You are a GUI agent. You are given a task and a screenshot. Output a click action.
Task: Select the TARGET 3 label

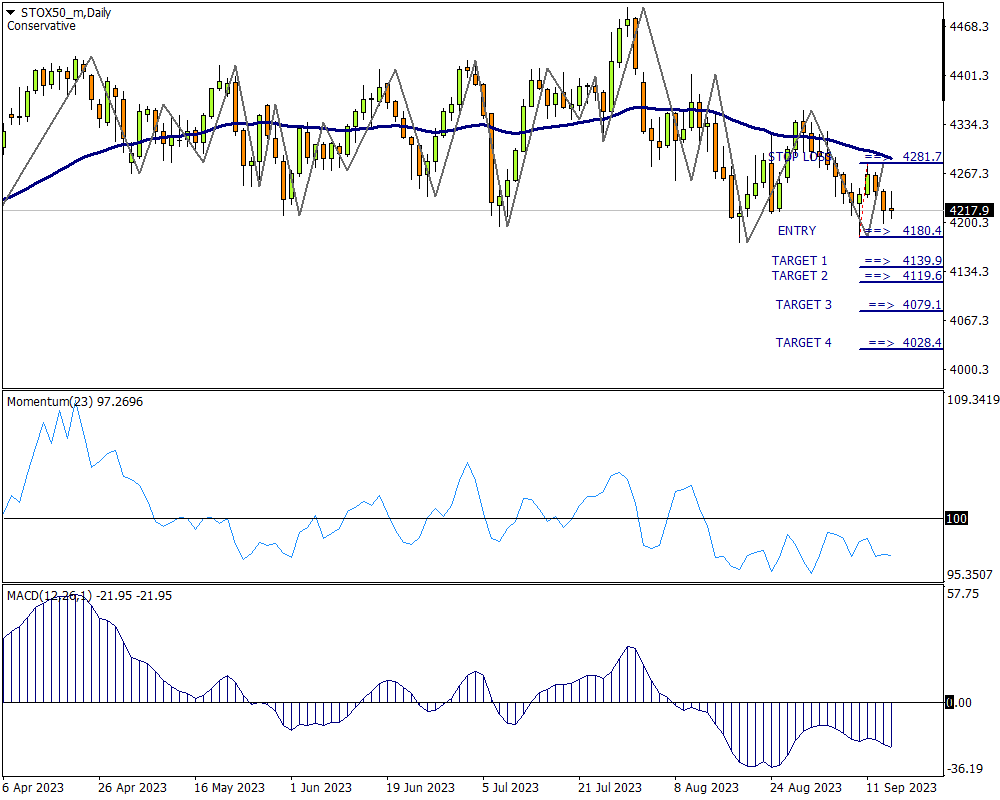[x=803, y=305]
